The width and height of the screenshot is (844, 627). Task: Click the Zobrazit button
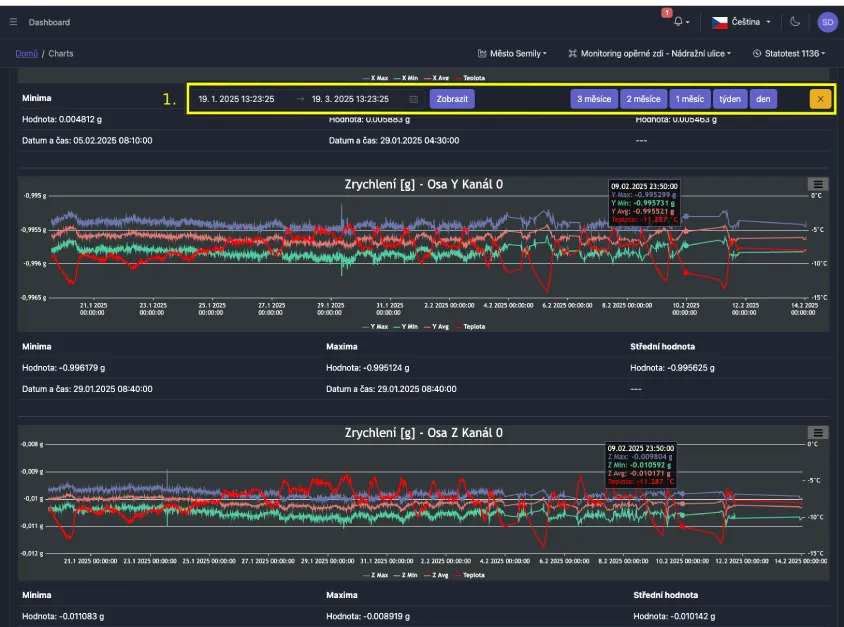(452, 99)
